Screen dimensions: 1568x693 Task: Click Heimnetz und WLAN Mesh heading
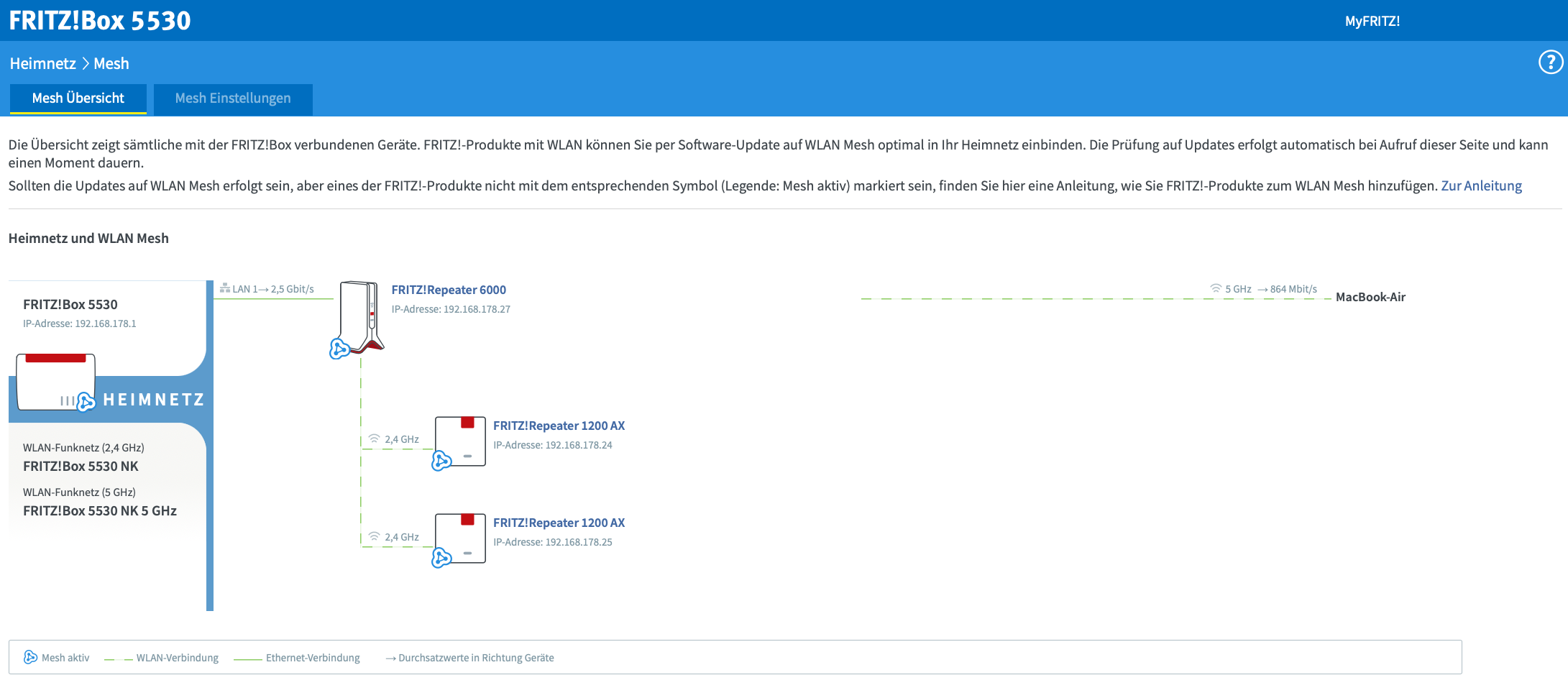tap(88, 238)
